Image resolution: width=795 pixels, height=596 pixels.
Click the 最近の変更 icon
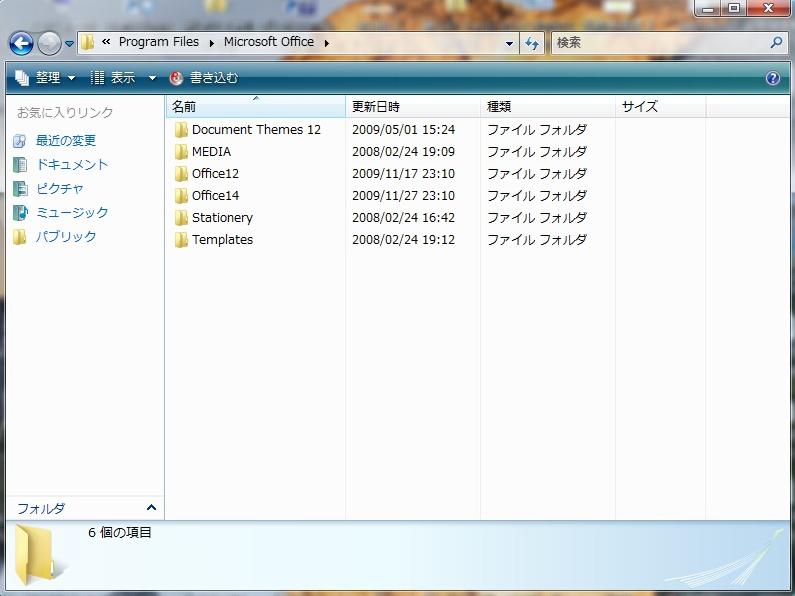(x=19, y=140)
